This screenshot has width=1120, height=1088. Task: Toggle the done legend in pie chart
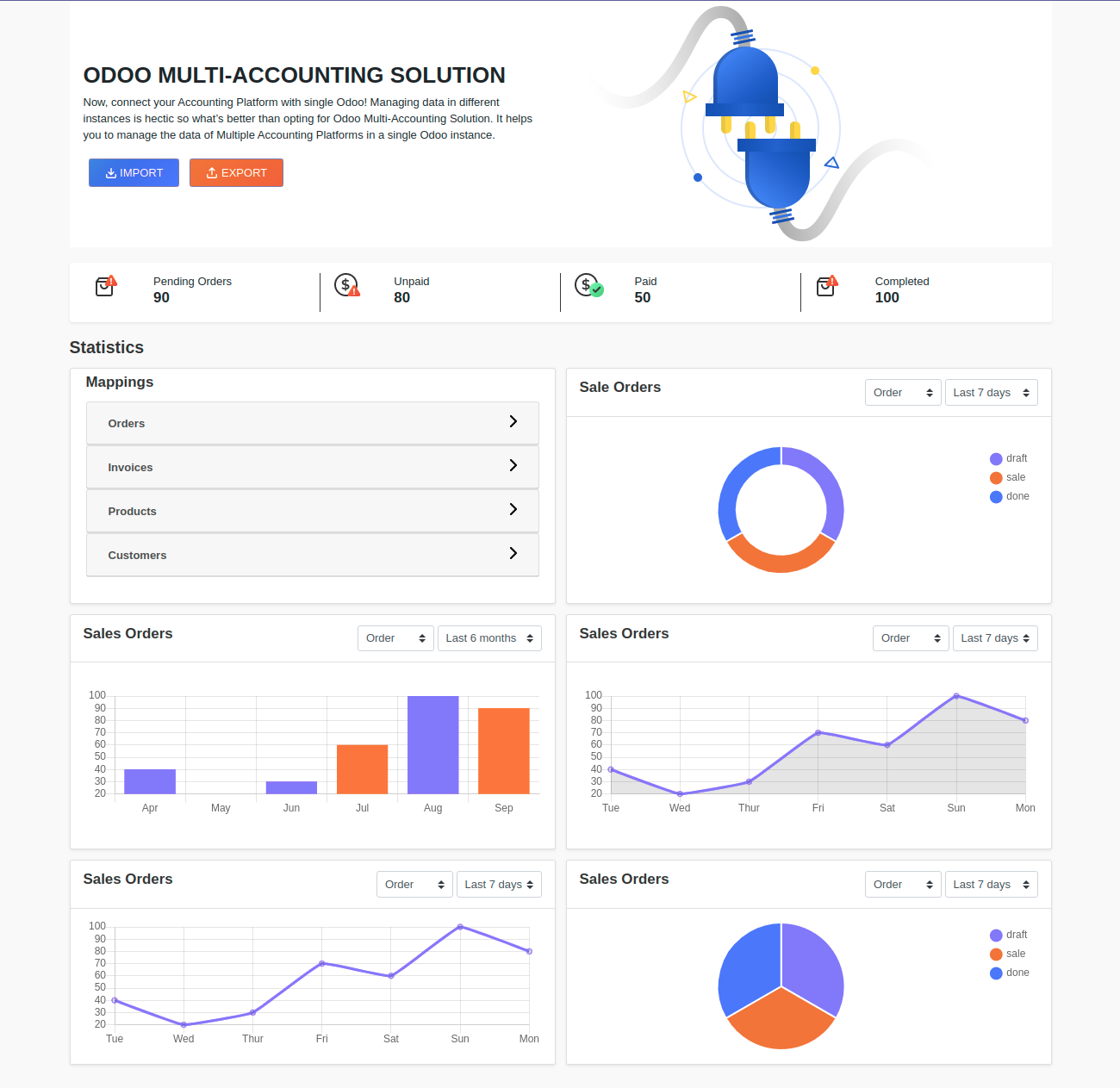pyautogui.click(x=1009, y=973)
